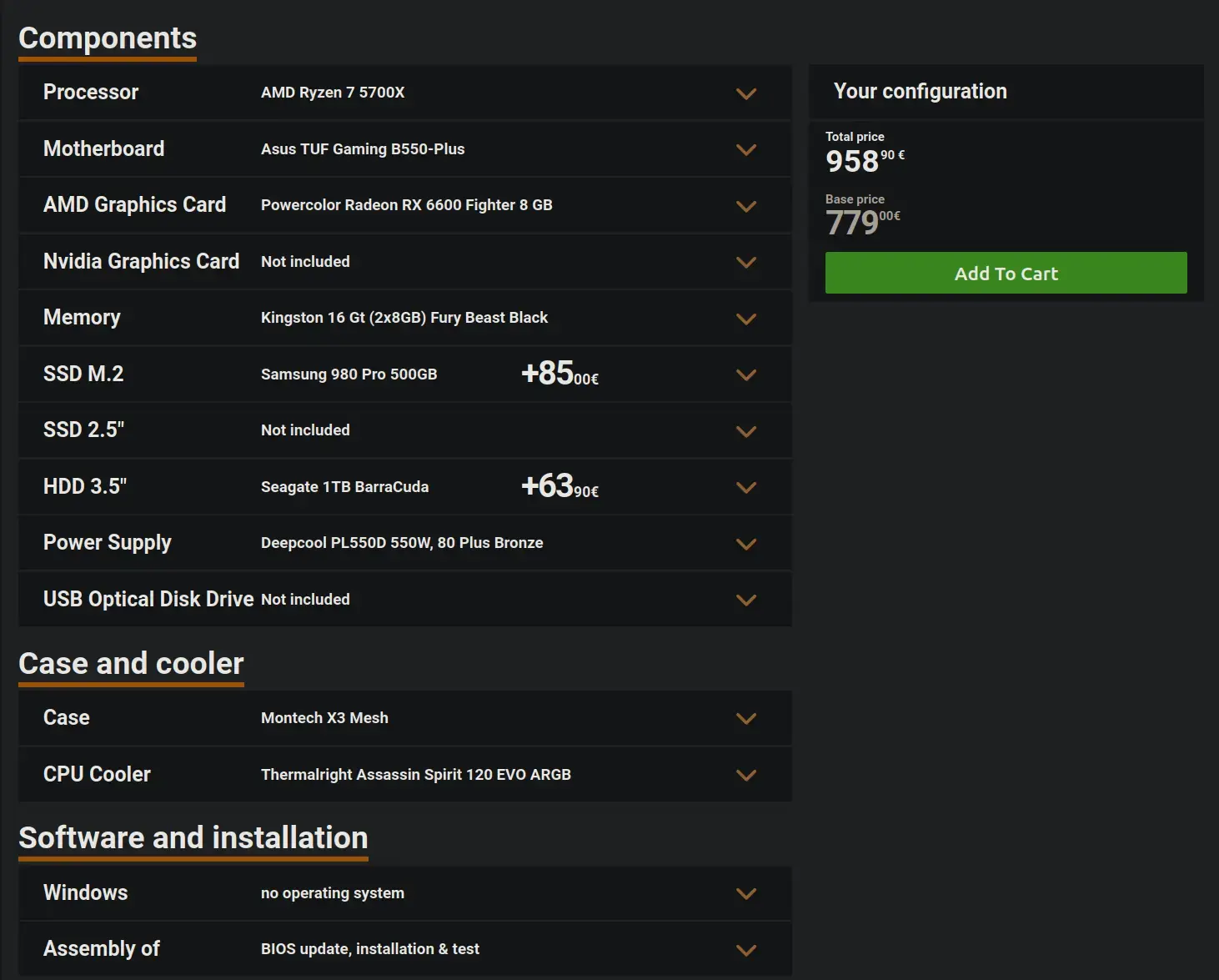Click the SSD 2.5" label

click(x=84, y=430)
